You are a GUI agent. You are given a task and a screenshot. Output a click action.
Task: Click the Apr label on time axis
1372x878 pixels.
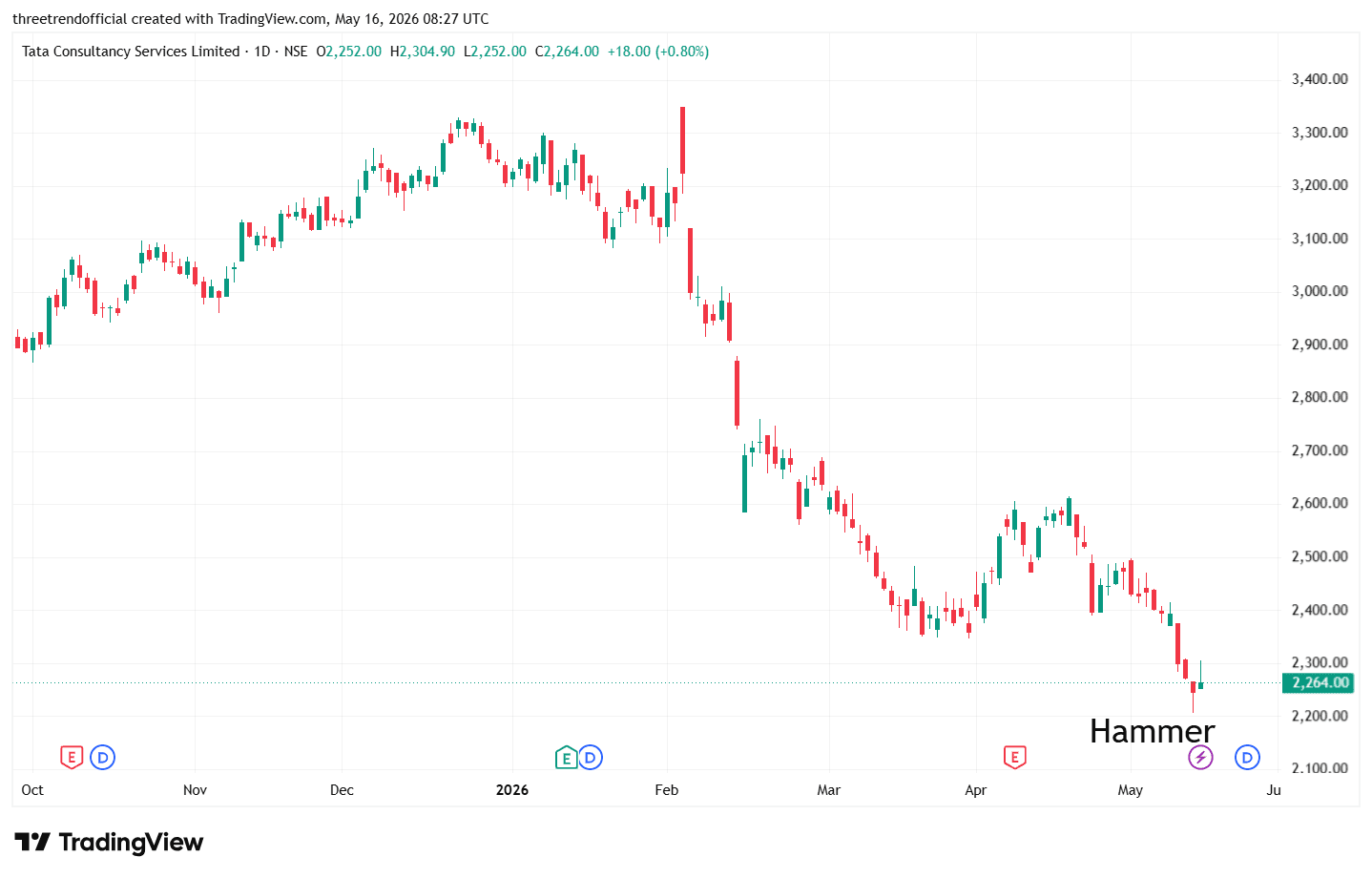(976, 790)
